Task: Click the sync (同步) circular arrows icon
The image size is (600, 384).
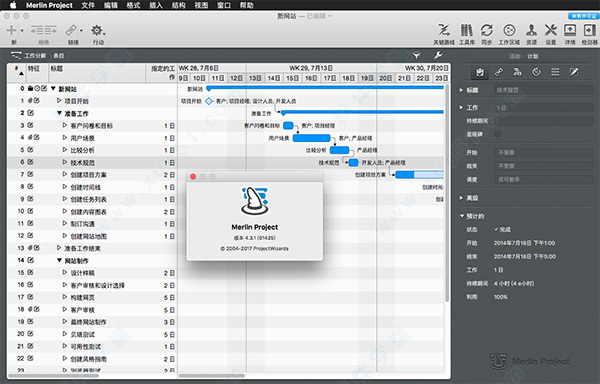Action: point(487,30)
